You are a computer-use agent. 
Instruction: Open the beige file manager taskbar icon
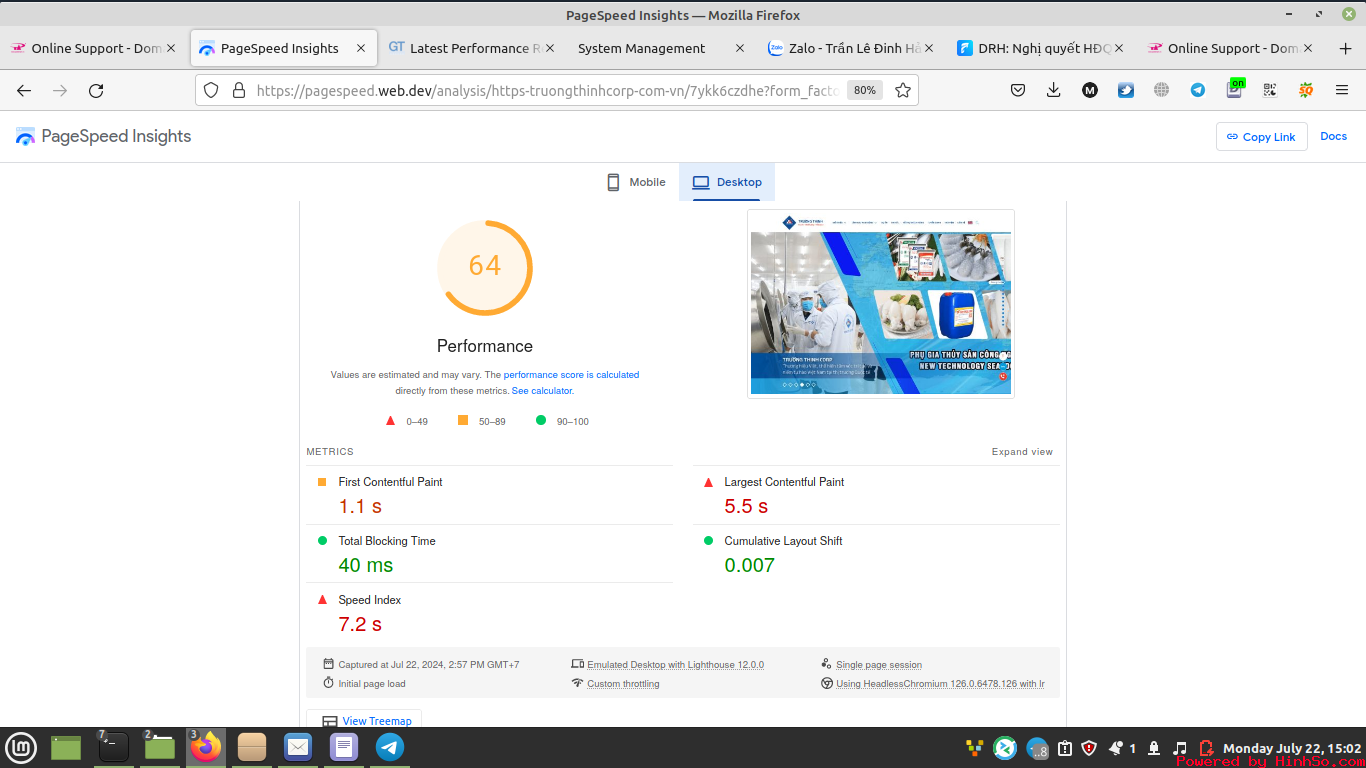tap(252, 747)
